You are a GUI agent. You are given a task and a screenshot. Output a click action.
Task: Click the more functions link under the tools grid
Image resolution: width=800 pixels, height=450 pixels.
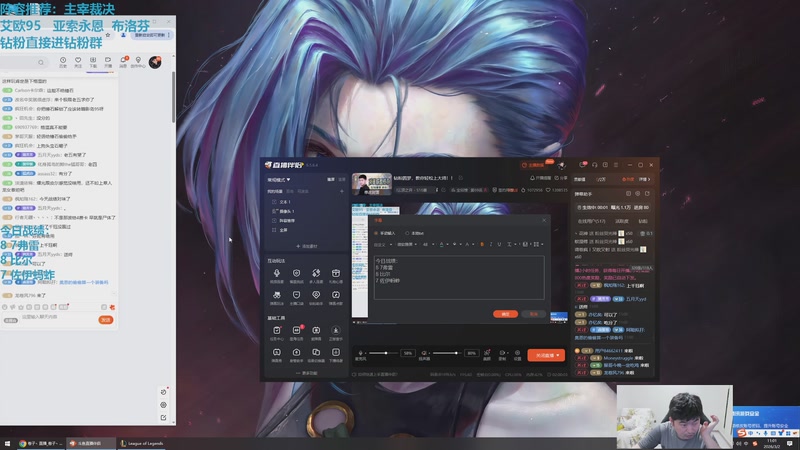307,373
